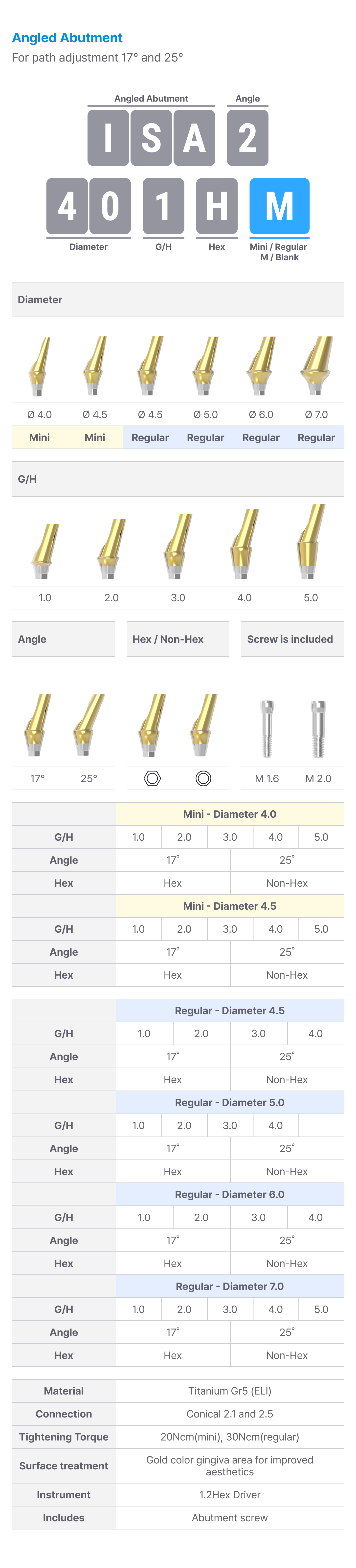Click the 25° abutment image in Angle section
Screen dimensions: 356x1568
[x=89, y=724]
